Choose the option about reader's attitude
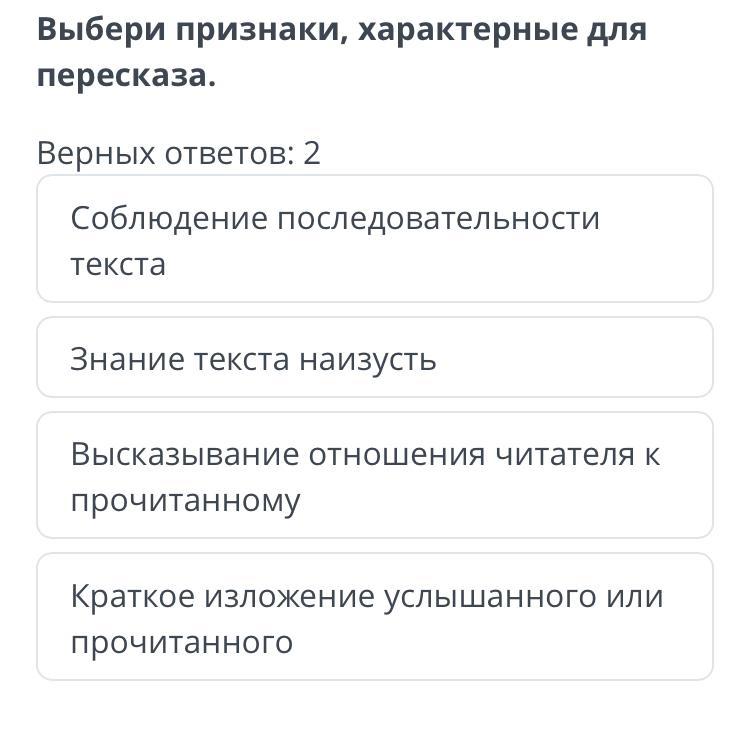750x750 pixels. pyautogui.click(x=375, y=475)
